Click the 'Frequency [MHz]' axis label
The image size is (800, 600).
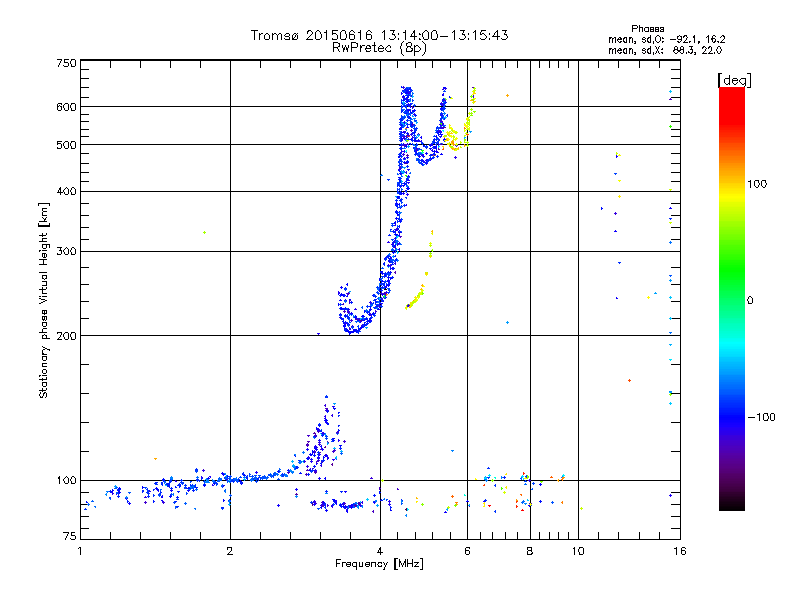pos(379,564)
